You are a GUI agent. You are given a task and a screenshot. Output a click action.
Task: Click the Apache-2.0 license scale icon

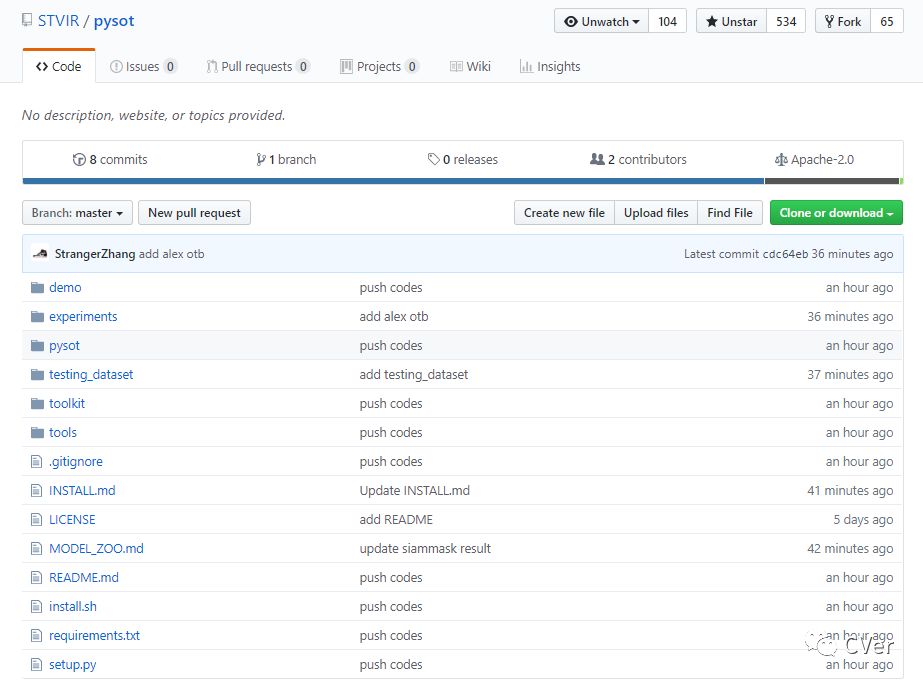point(781,160)
